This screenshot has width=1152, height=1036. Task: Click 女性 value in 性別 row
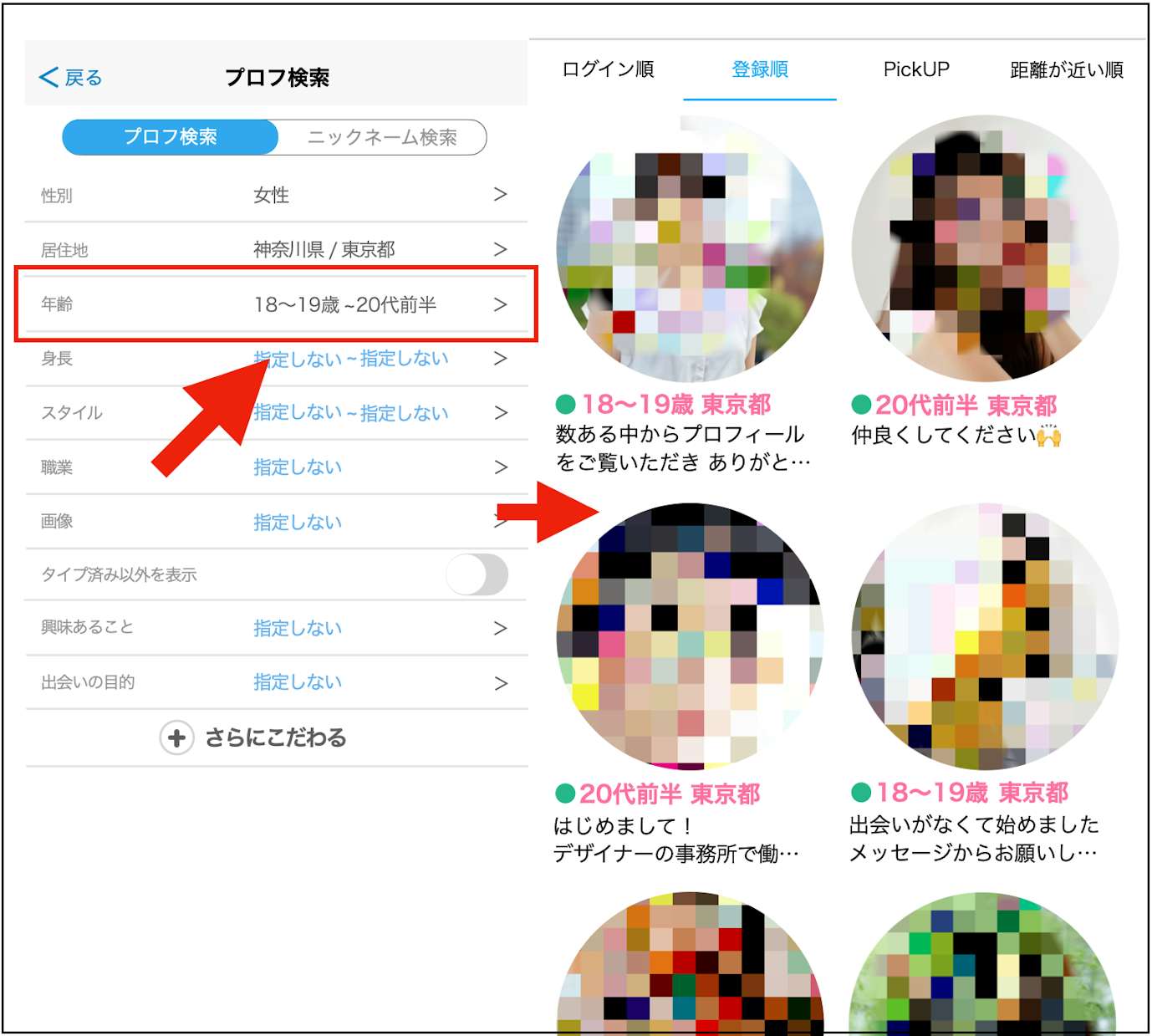click(x=272, y=195)
